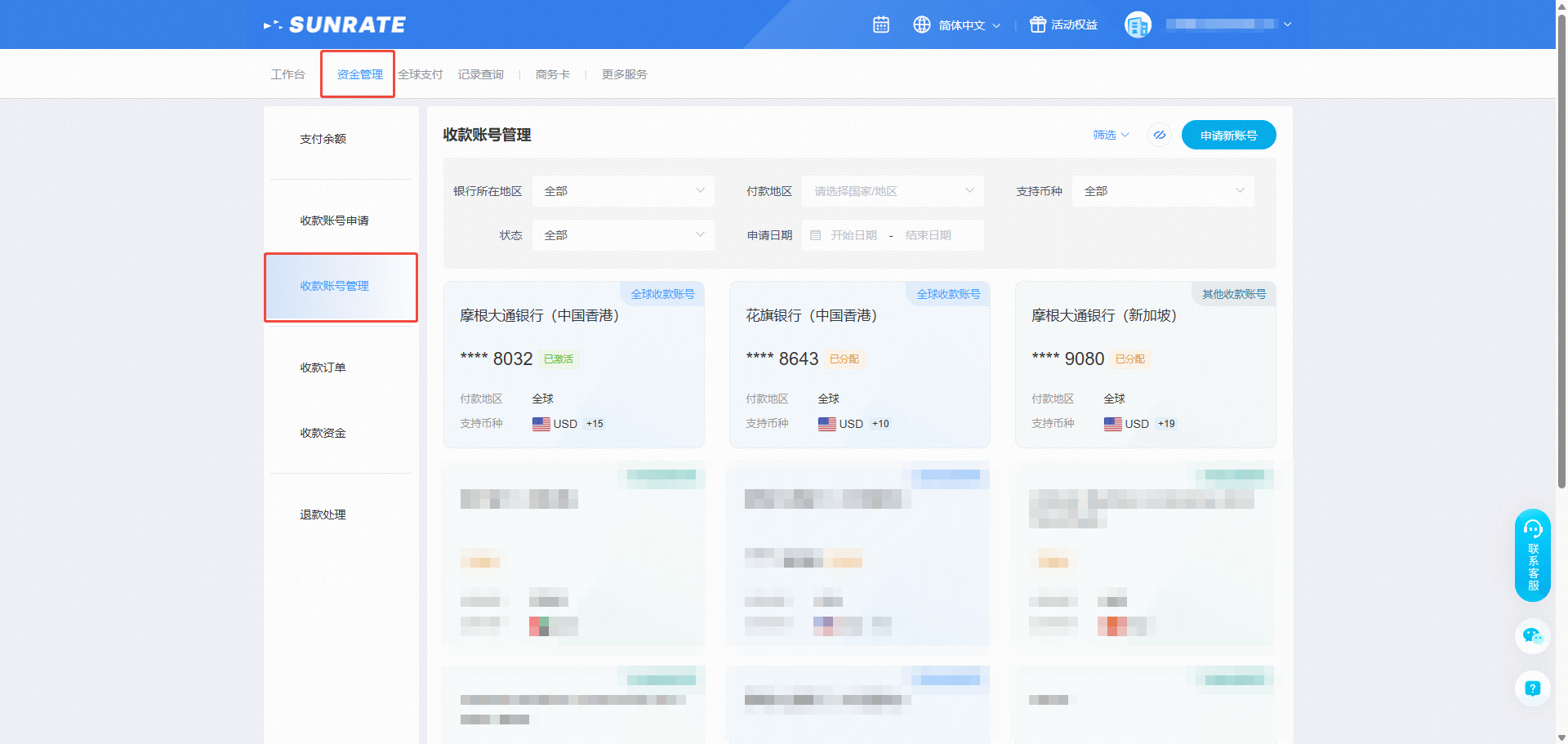The height and width of the screenshot is (744, 1568).
Task: Click the 申请新账号 button
Action: click(1228, 135)
